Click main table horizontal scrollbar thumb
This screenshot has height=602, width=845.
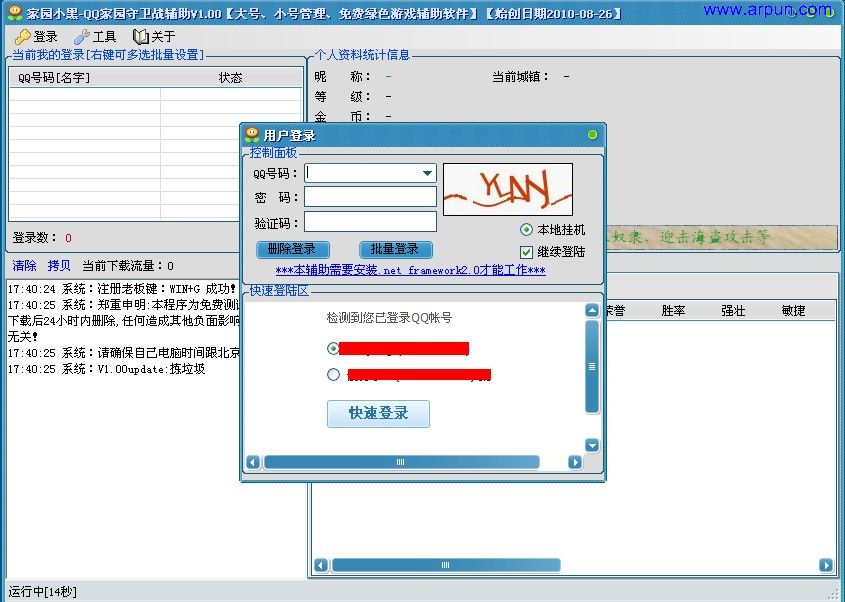[x=446, y=565]
